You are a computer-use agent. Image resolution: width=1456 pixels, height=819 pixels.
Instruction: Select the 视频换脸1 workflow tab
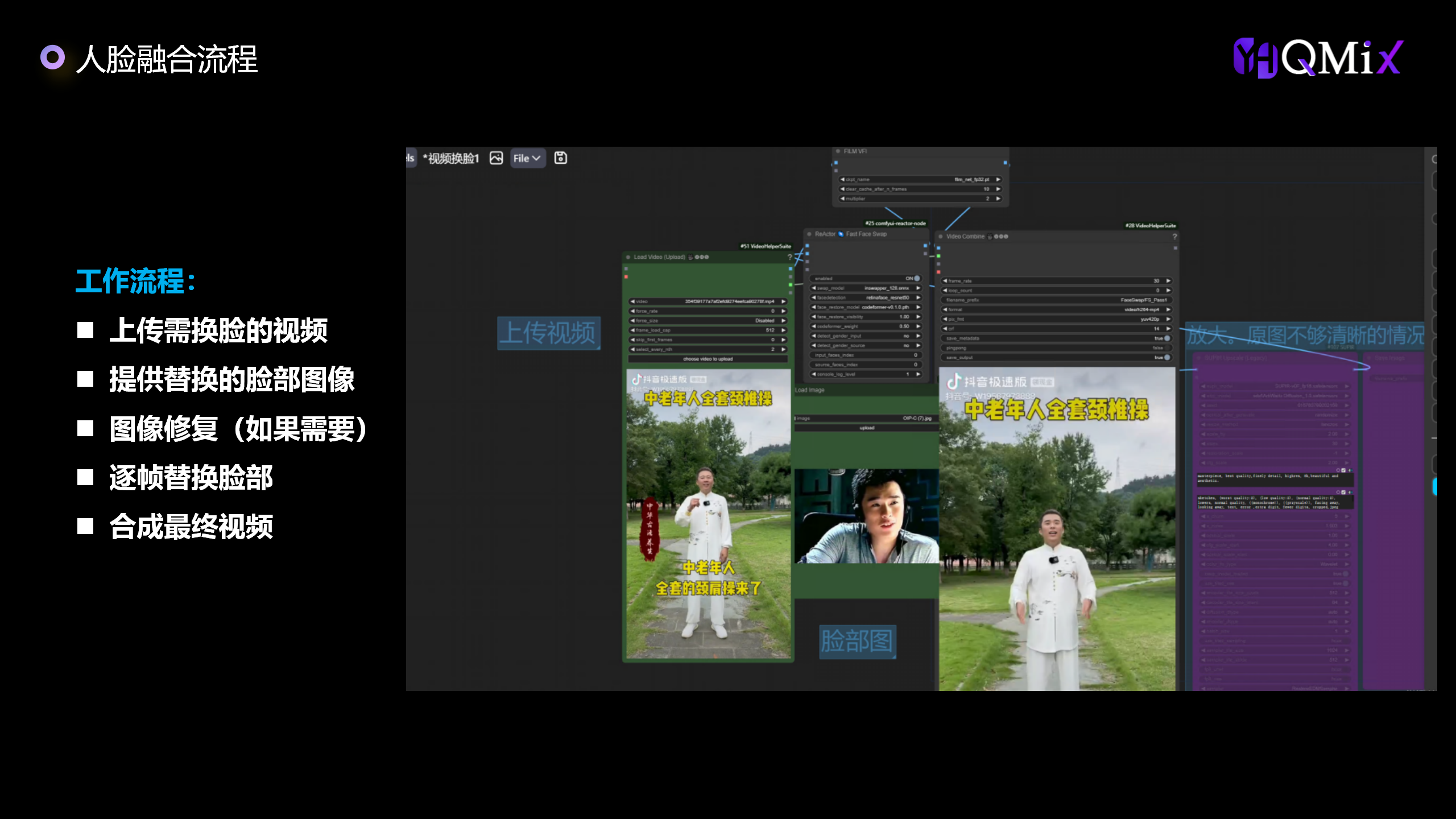(x=452, y=159)
